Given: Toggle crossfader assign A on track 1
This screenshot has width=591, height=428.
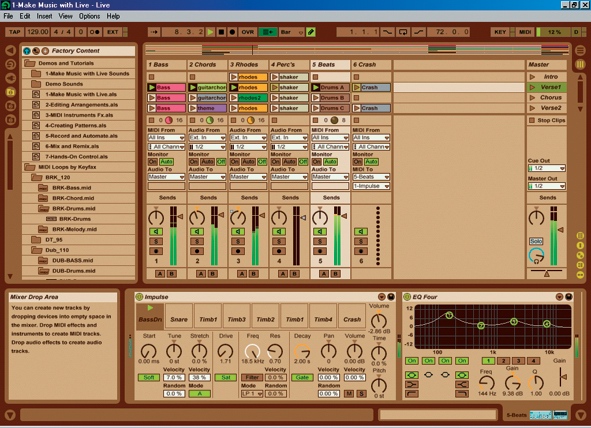Looking at the screenshot, I should (x=160, y=274).
